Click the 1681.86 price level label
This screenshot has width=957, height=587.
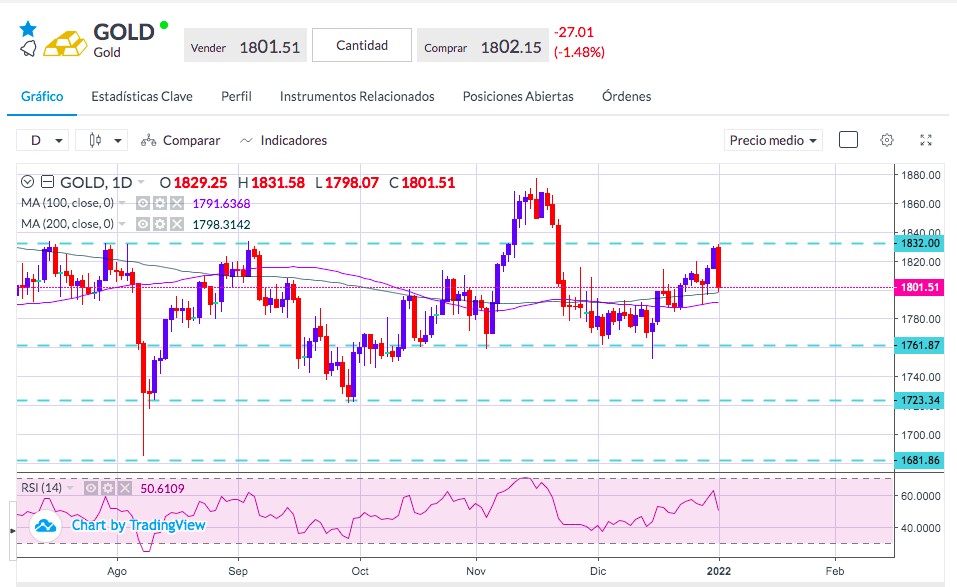tap(920, 460)
